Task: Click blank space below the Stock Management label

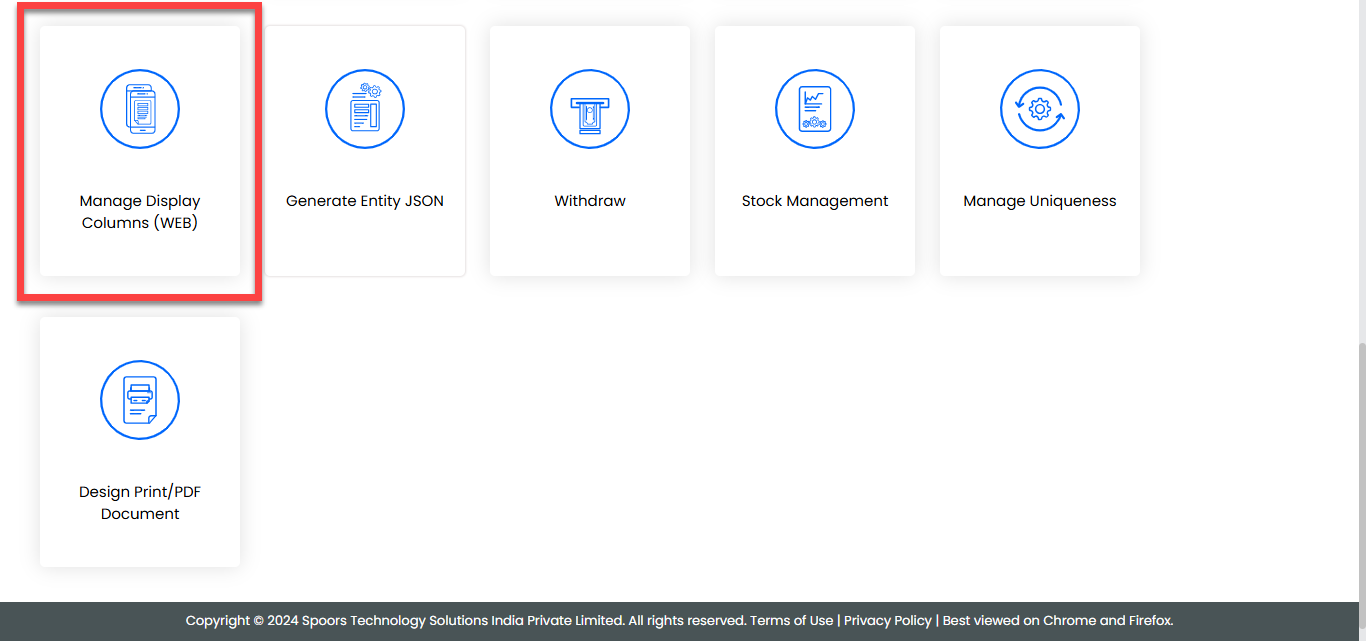Action: pyautogui.click(x=815, y=245)
